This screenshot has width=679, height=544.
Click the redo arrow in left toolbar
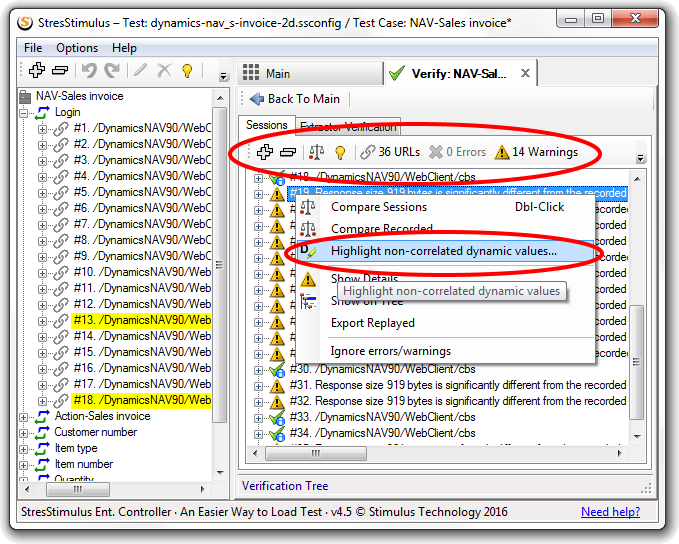pos(112,70)
